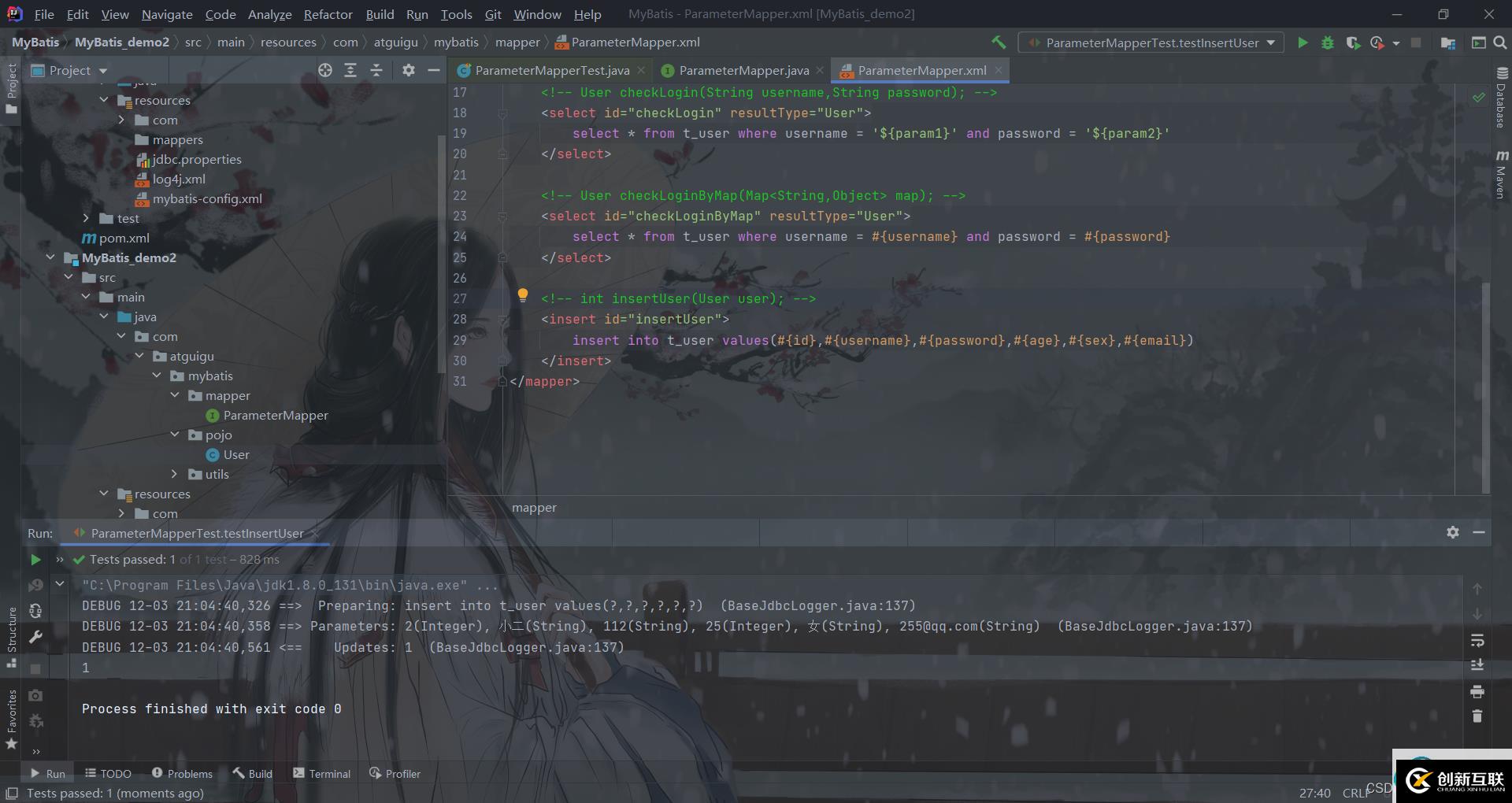Open the Profiler tool window
Image resolution: width=1512 pixels, height=803 pixels.
pyautogui.click(x=395, y=774)
